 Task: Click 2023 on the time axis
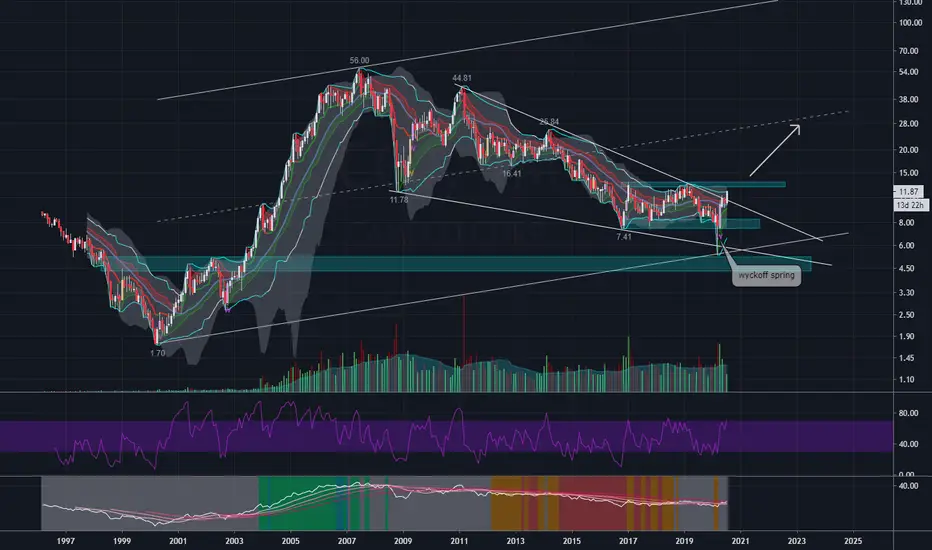(796, 540)
